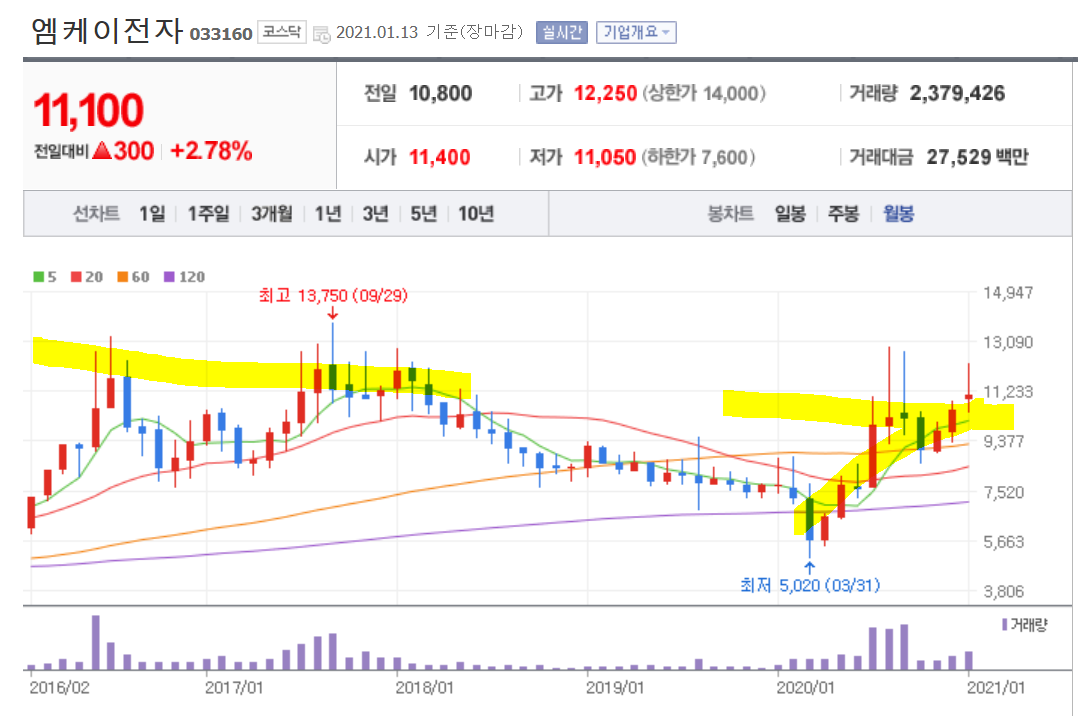
Task: Click the 최저 5,020 (03/31) low marker
Action: coord(810,585)
